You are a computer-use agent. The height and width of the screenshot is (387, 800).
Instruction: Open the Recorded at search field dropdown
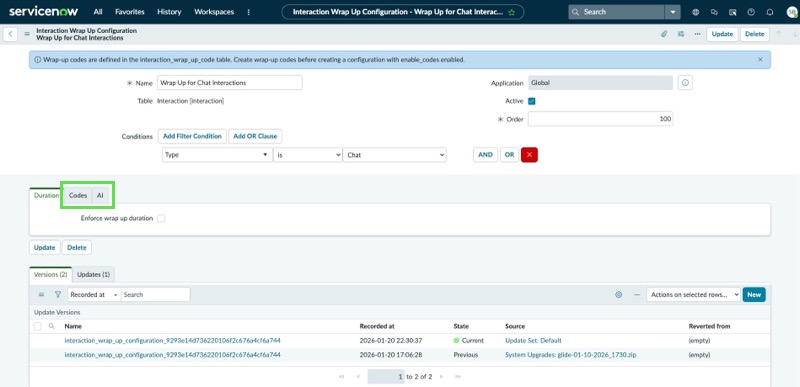(x=94, y=295)
